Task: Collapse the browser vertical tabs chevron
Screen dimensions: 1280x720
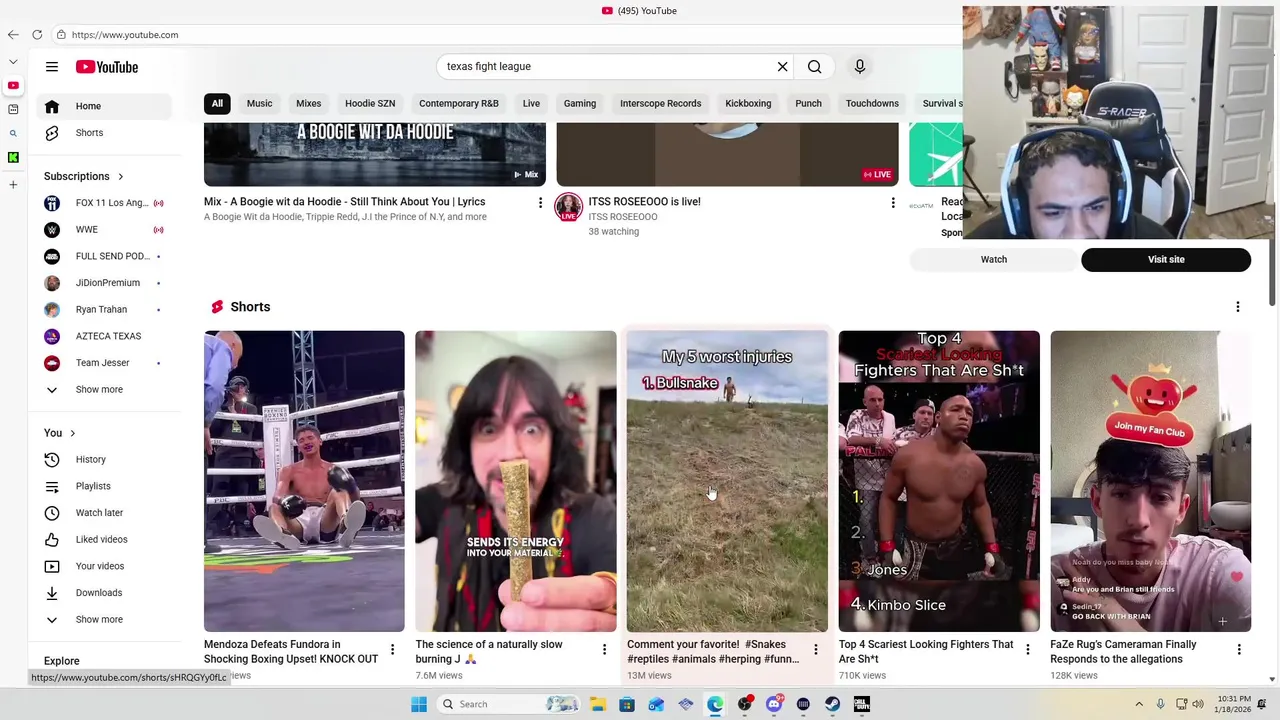Action: tap(13, 61)
